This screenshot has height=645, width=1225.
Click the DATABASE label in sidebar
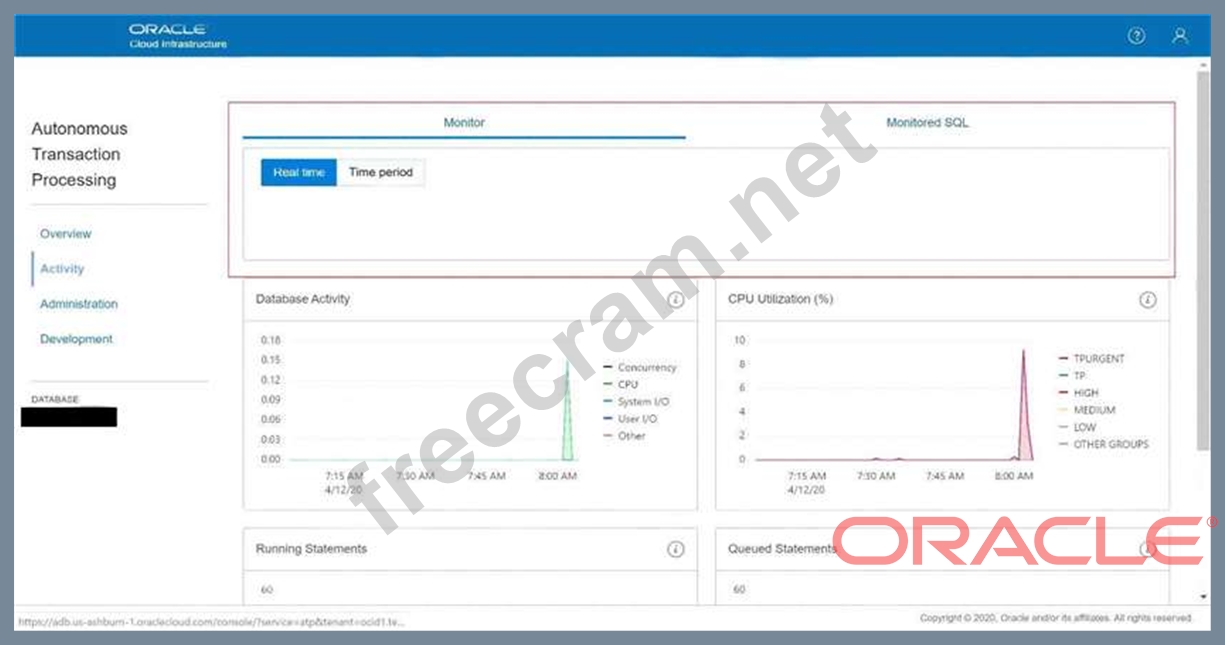tap(54, 399)
